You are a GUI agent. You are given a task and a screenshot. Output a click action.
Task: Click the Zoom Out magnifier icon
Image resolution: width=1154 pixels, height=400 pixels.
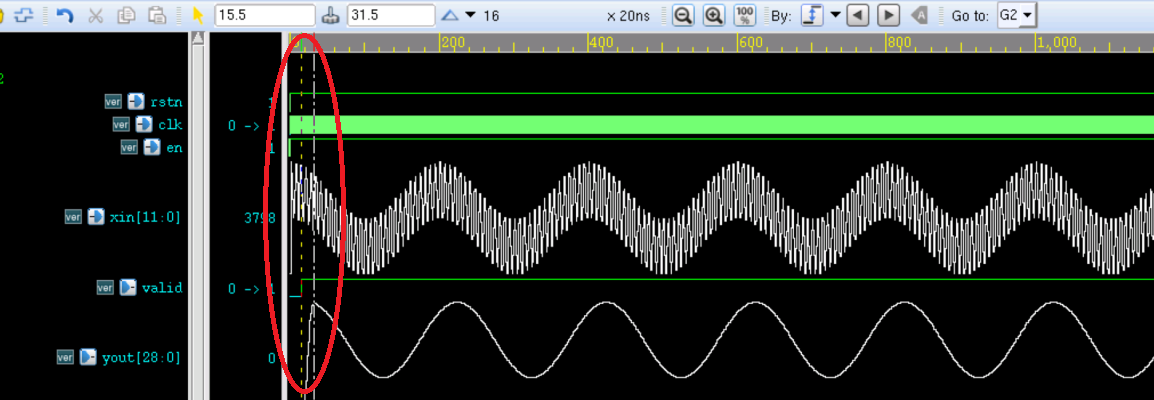(x=683, y=16)
